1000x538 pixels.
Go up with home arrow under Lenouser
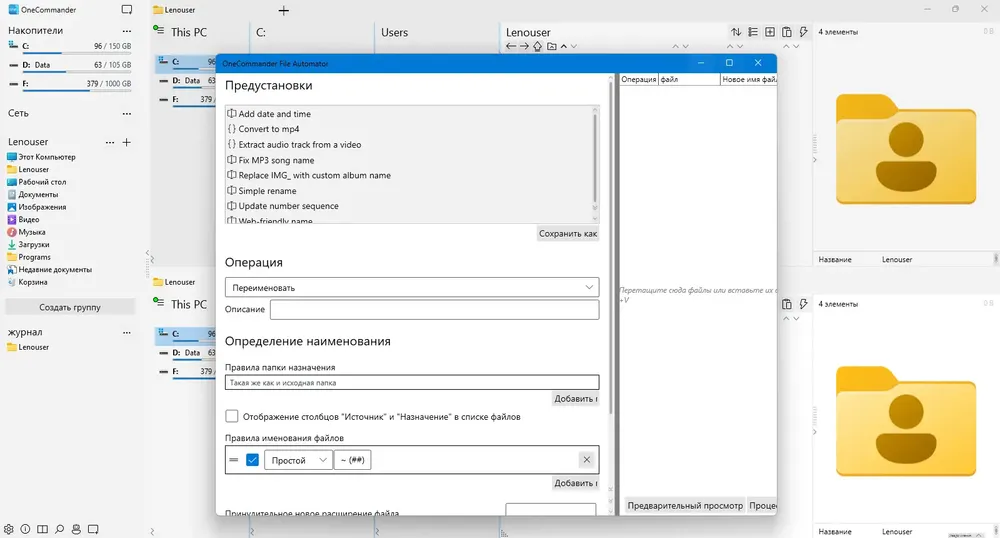coord(538,46)
